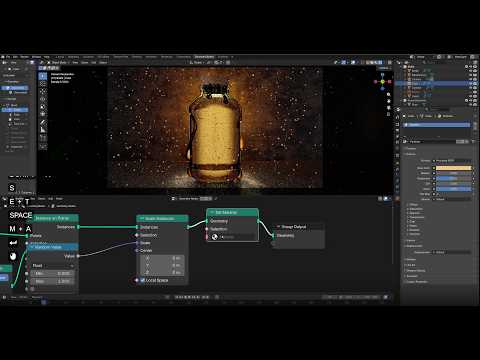Screen dimensions: 480x360
Task: Click the Blender logo menu icon
Action: point(3,57)
